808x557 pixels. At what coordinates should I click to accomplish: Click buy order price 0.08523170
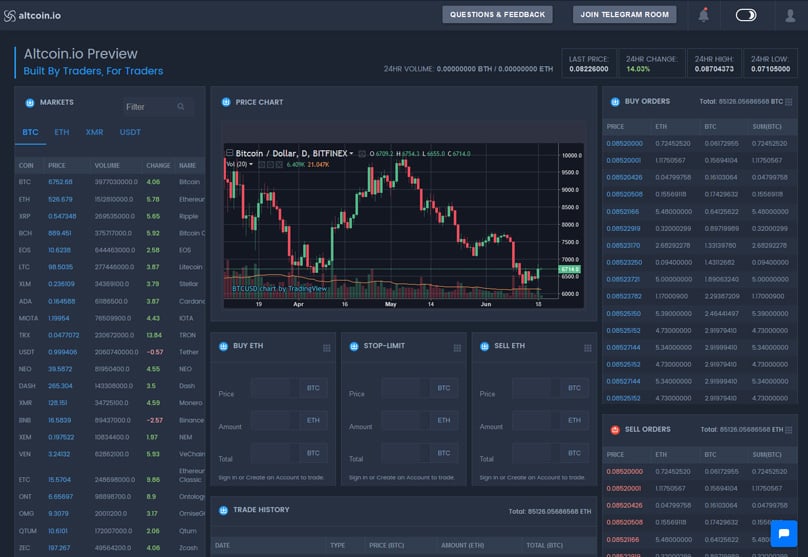click(x=623, y=245)
